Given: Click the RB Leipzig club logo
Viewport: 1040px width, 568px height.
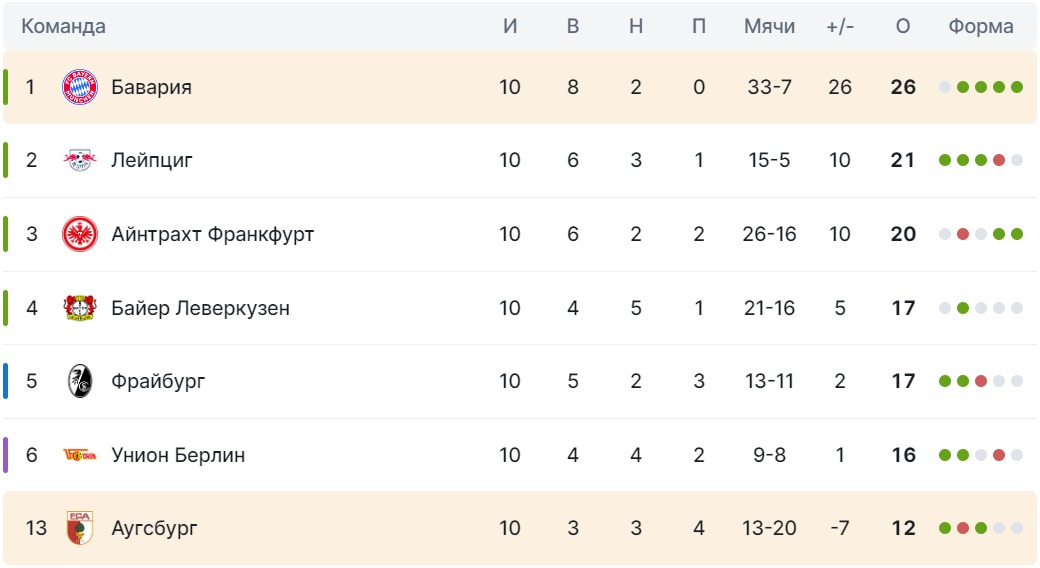Looking at the screenshot, I should click(80, 160).
